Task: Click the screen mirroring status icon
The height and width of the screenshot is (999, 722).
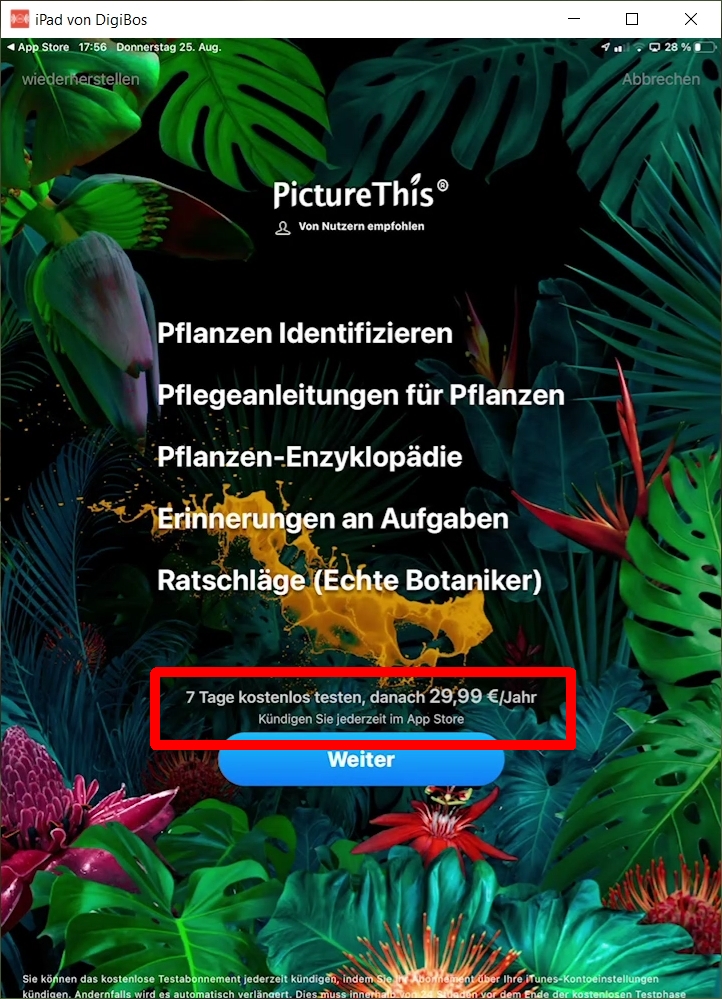Action: 654,47
